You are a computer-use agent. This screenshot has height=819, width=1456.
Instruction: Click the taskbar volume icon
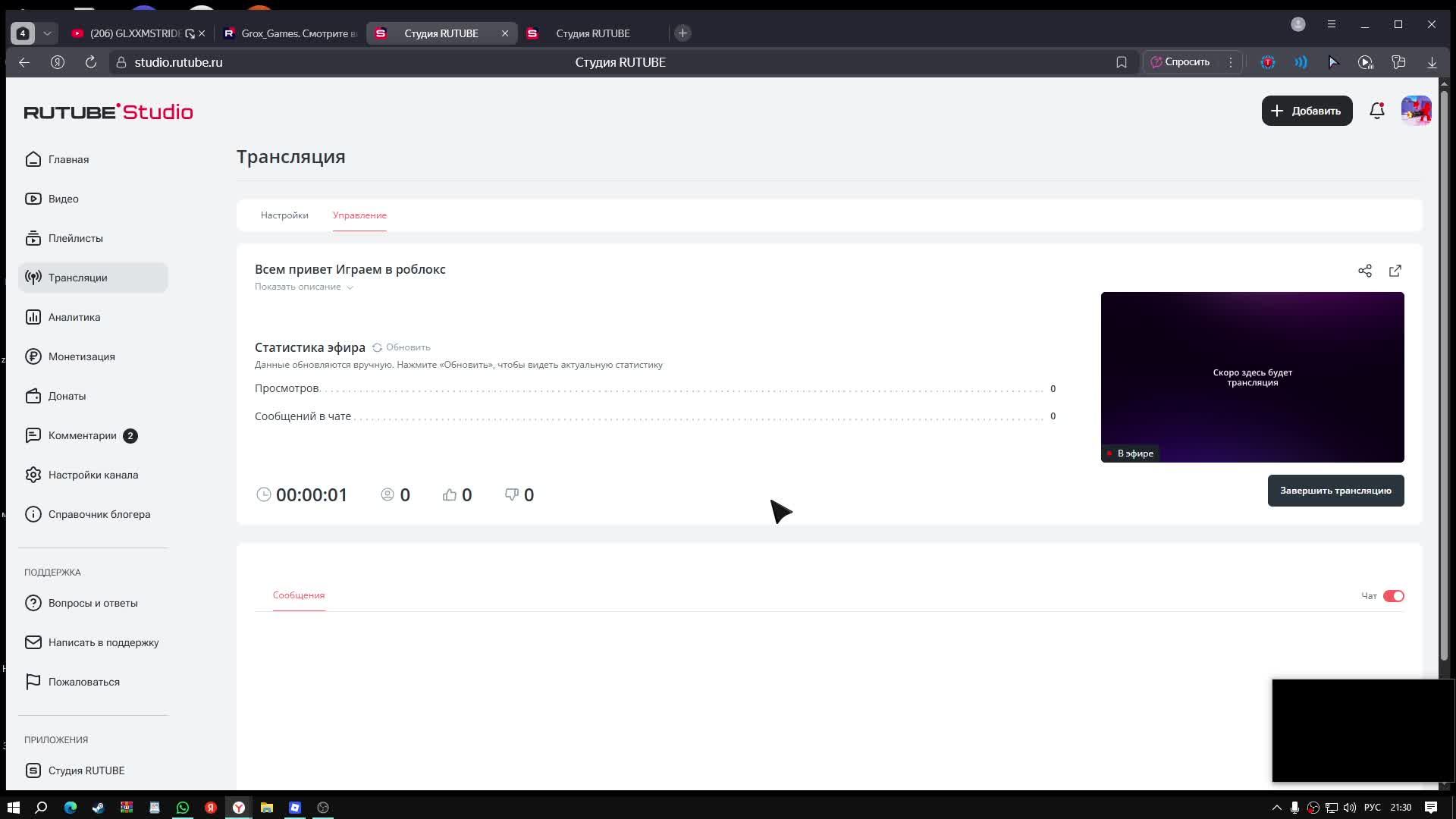(x=1350, y=808)
